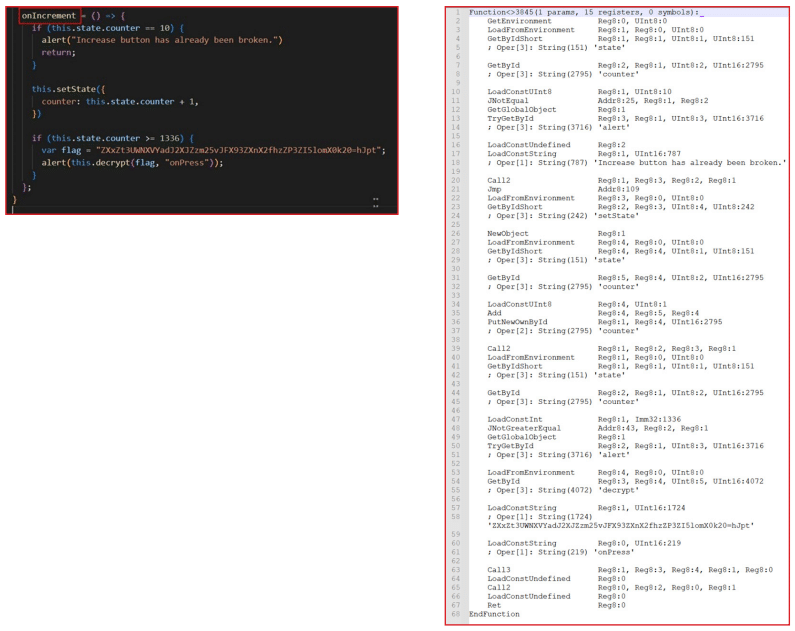Viewport: 795px width, 631px height.
Task: Click the 'if (this.state.counter >= 1336) {' line
Action: pyautogui.click(x=113, y=138)
